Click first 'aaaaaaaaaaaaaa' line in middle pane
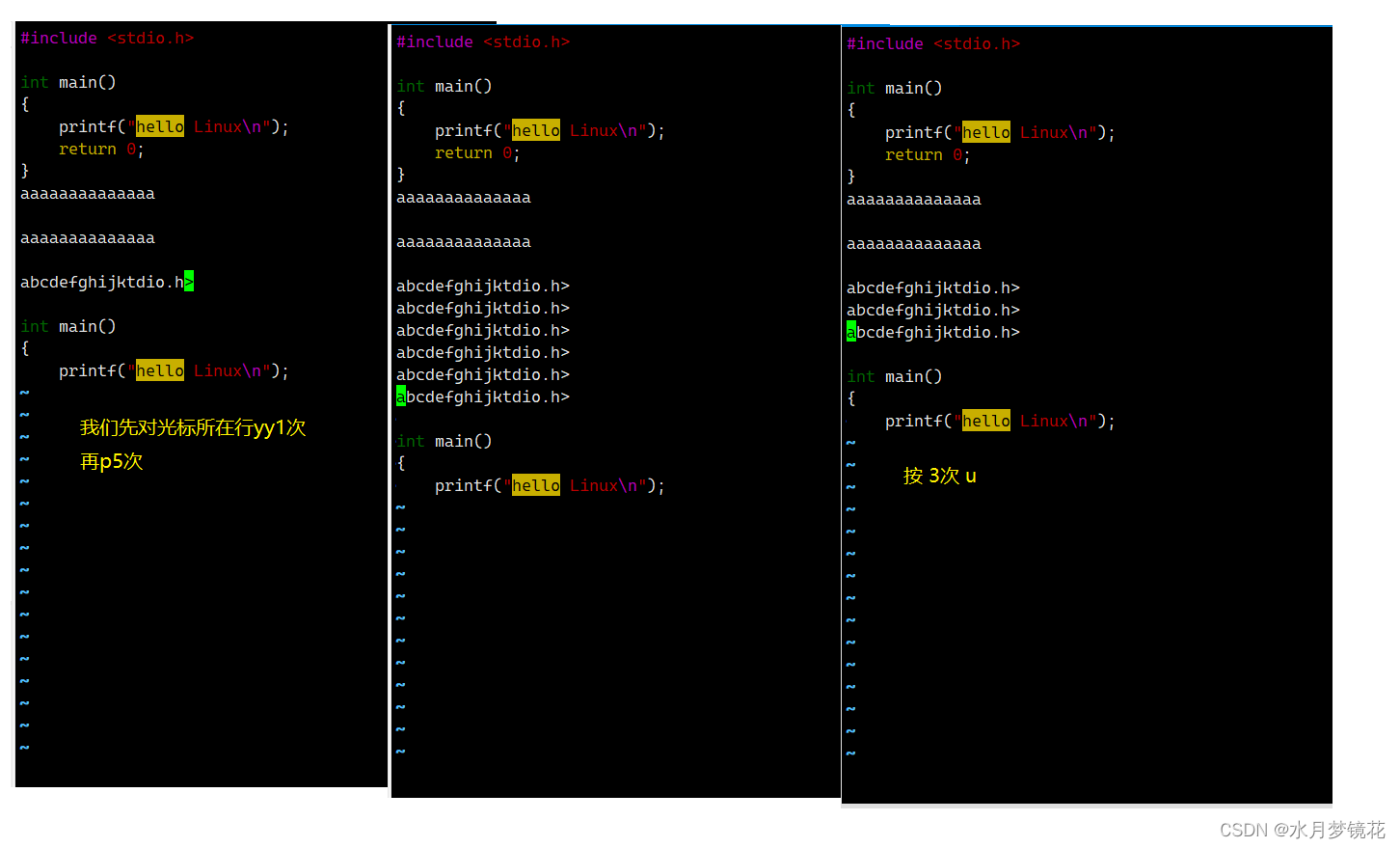The width and height of the screenshot is (1400, 848). click(x=464, y=198)
